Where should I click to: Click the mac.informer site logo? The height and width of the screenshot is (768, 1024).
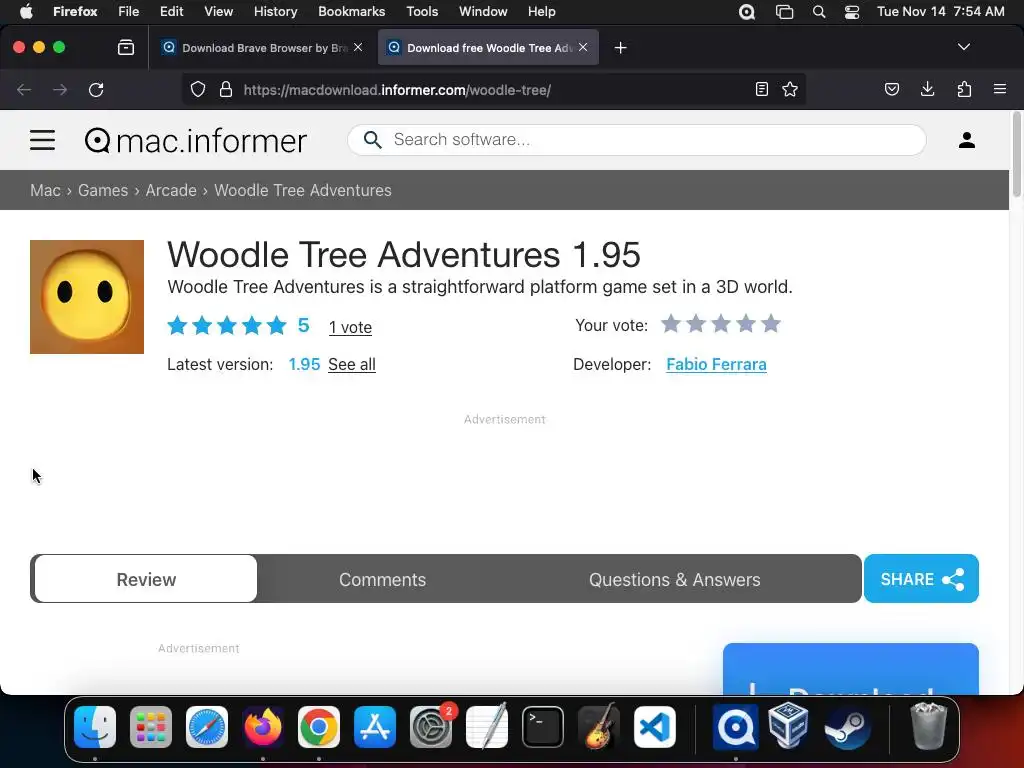pyautogui.click(x=195, y=140)
